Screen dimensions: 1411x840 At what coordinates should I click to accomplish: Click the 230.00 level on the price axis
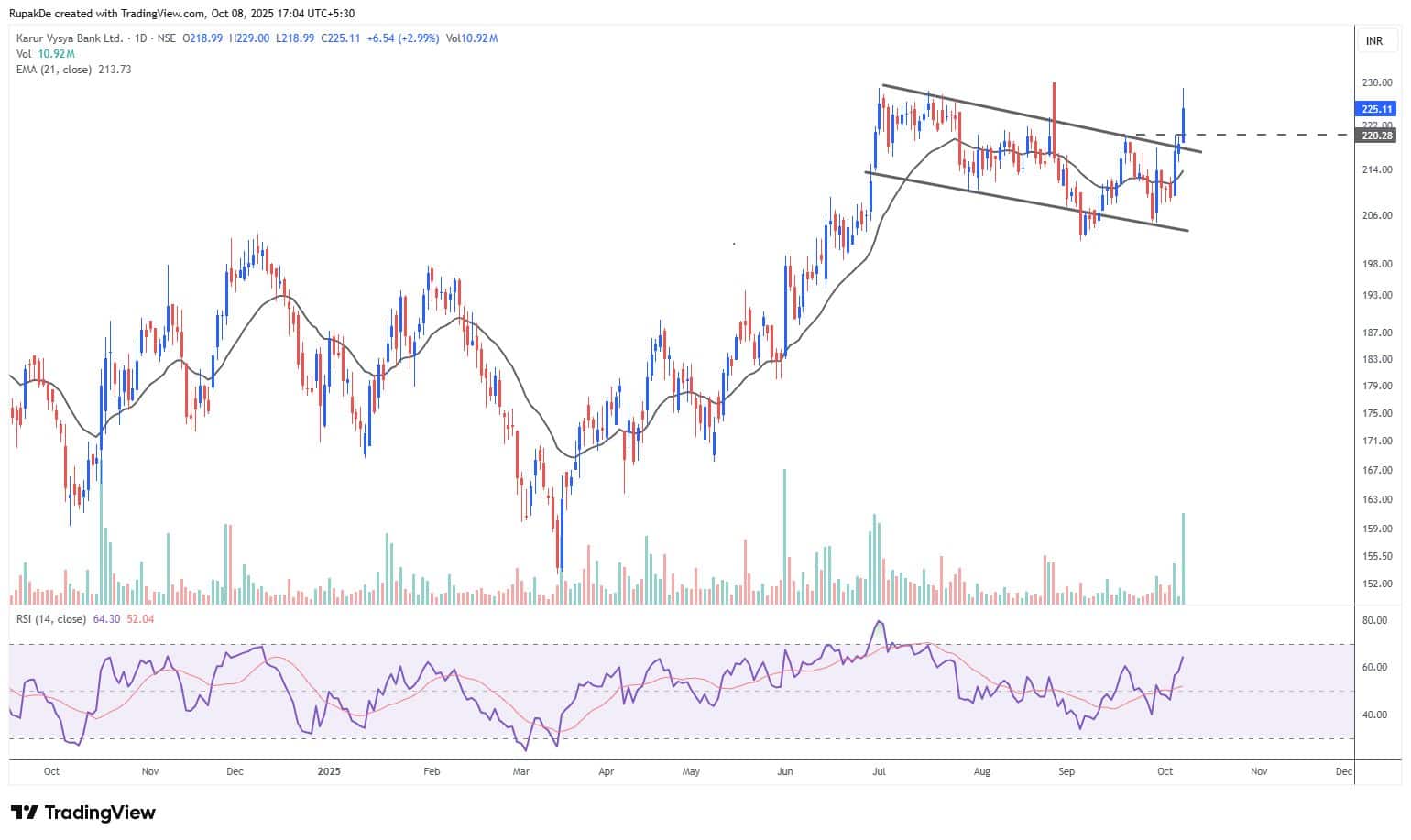coord(1376,82)
